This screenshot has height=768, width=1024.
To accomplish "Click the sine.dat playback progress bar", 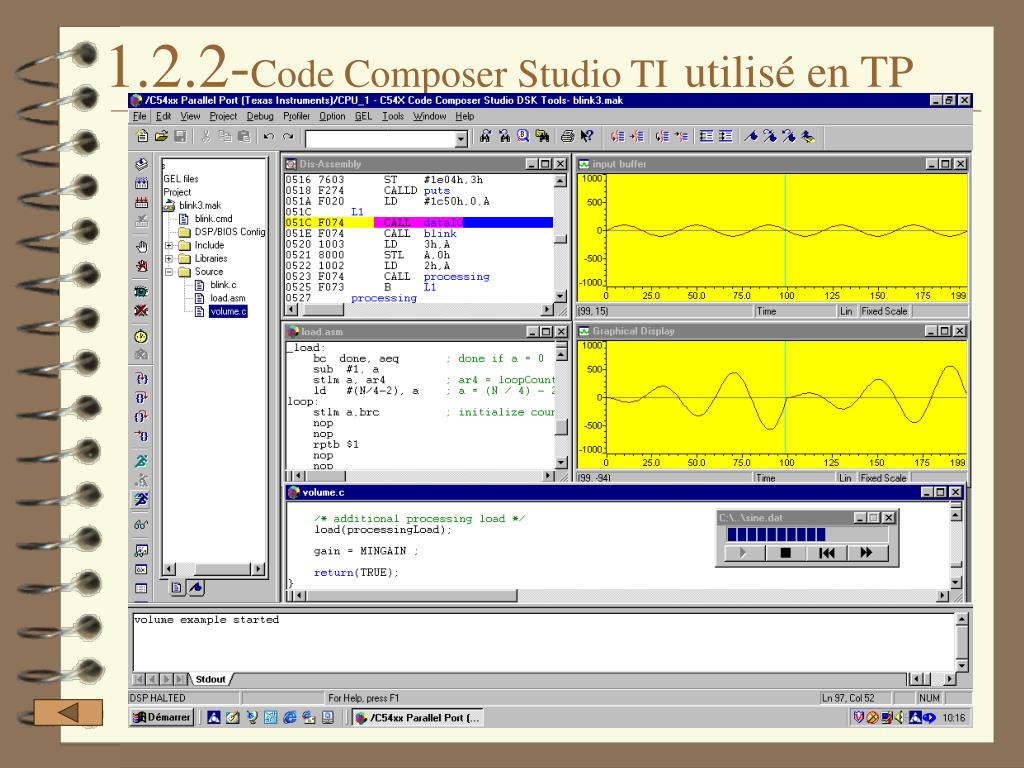I will pyautogui.click(x=807, y=535).
